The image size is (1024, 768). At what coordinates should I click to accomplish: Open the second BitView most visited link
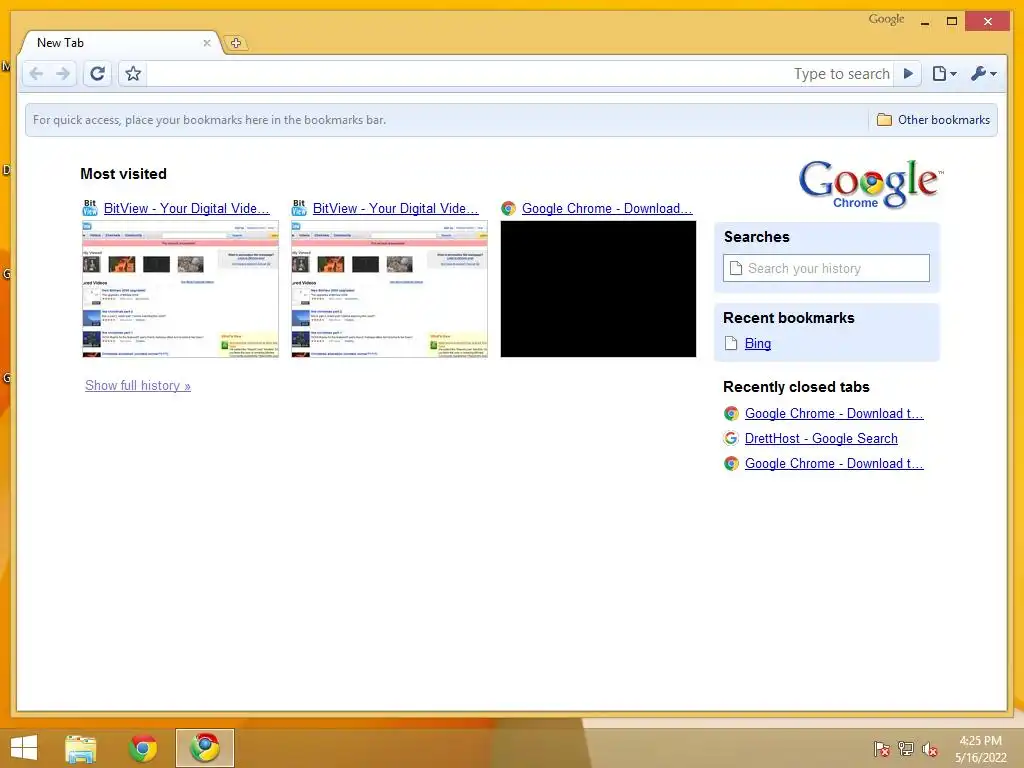(396, 208)
